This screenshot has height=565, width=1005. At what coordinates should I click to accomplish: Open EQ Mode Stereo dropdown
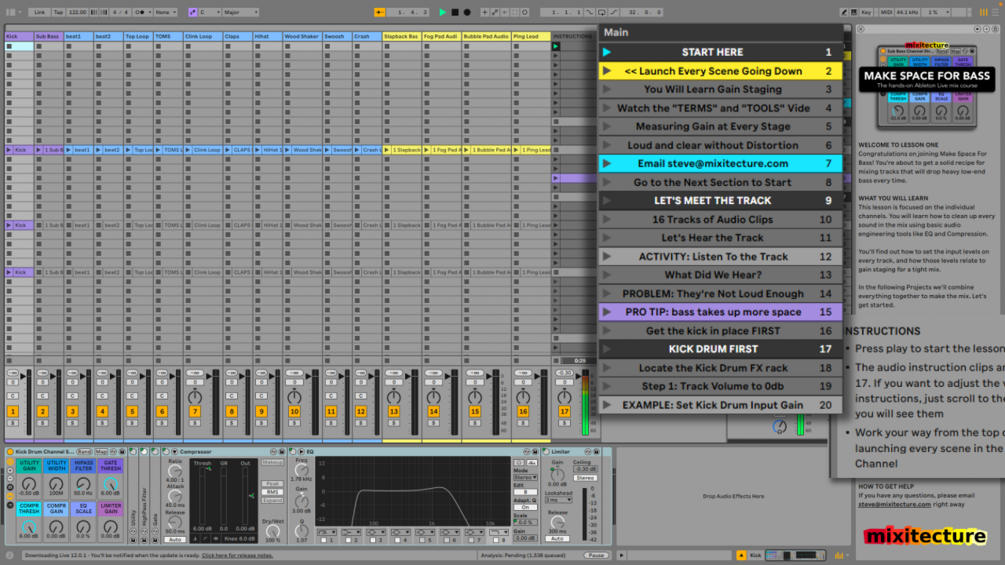(x=525, y=478)
